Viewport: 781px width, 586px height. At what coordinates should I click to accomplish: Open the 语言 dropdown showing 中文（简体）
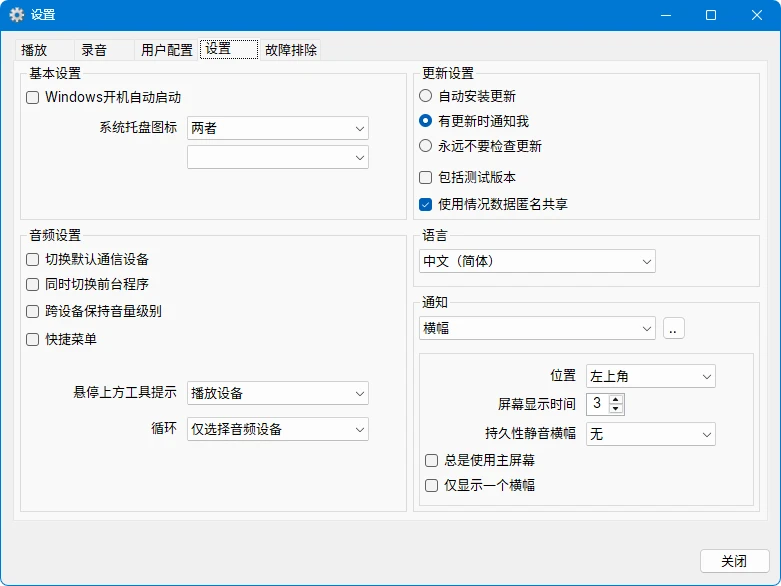click(x=537, y=261)
